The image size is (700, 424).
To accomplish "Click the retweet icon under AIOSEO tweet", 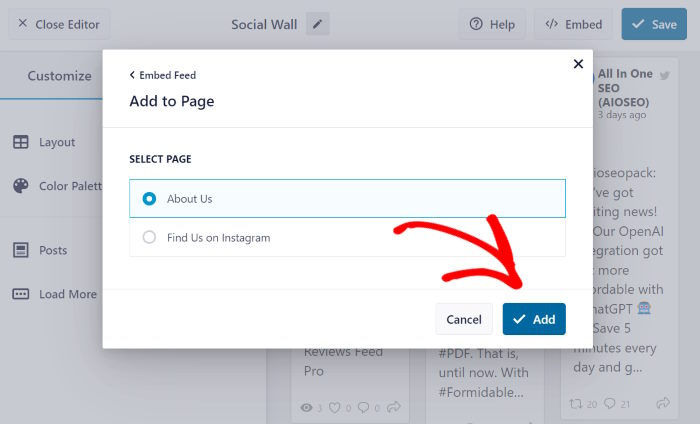I will 576,404.
